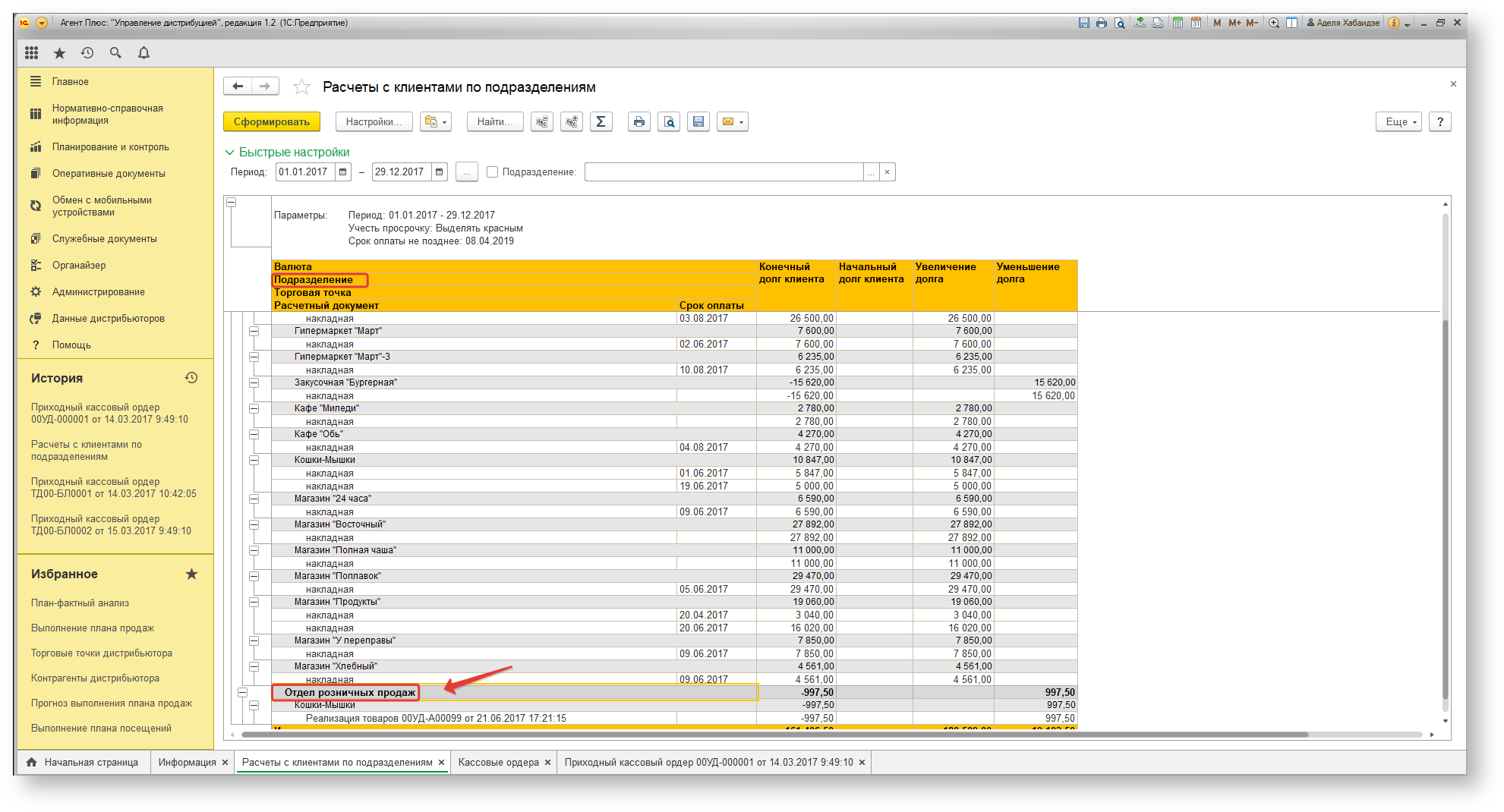Enable the Подразделение filter checkbox

[492, 172]
